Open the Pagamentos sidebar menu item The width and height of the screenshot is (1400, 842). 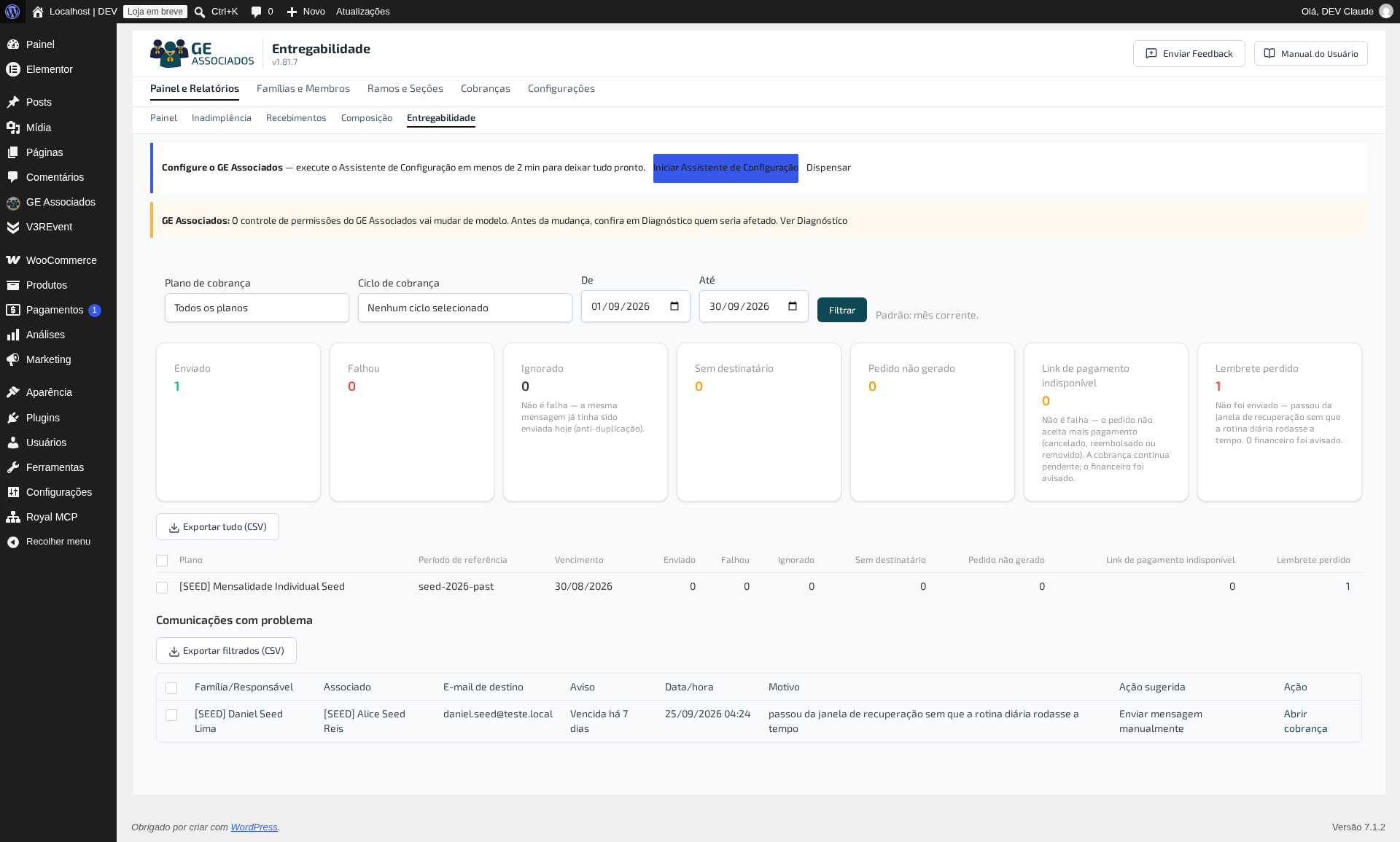[x=58, y=310]
